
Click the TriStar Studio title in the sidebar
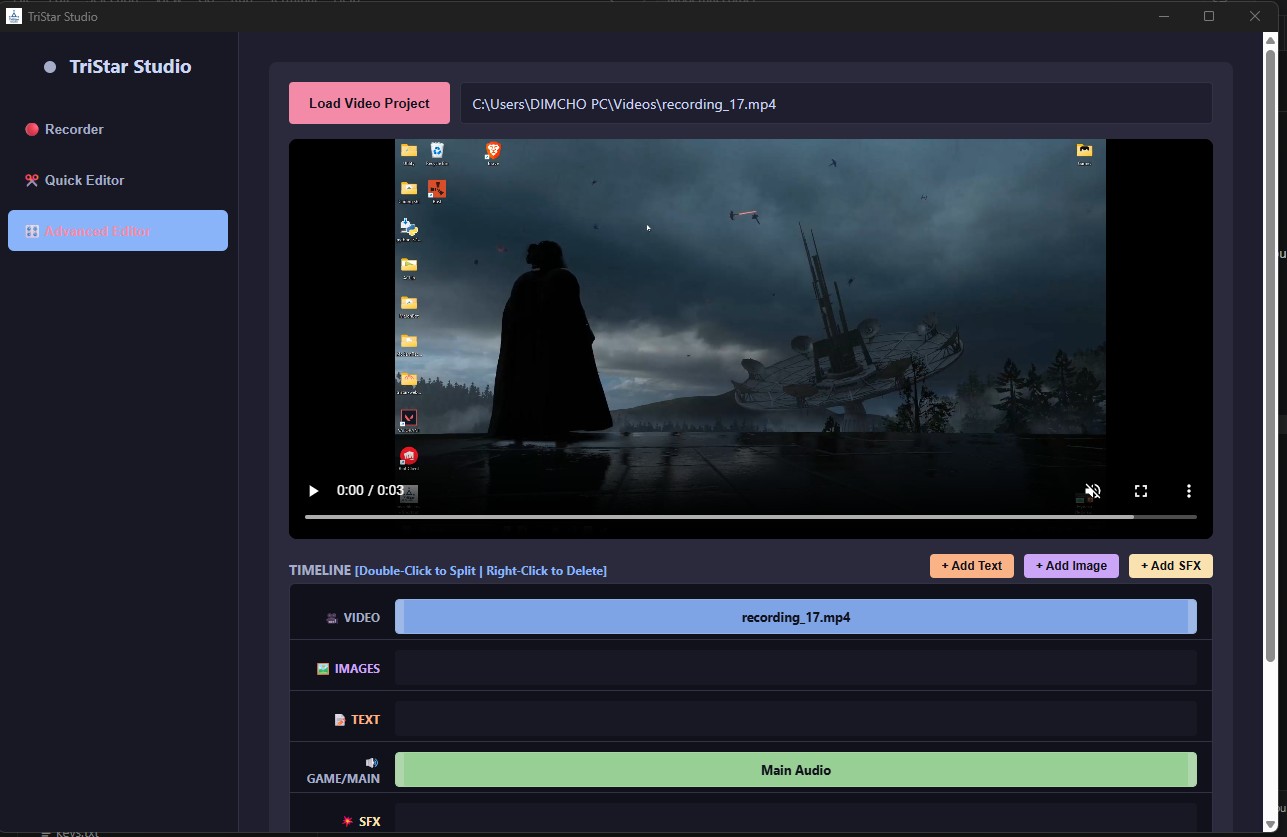coord(130,67)
